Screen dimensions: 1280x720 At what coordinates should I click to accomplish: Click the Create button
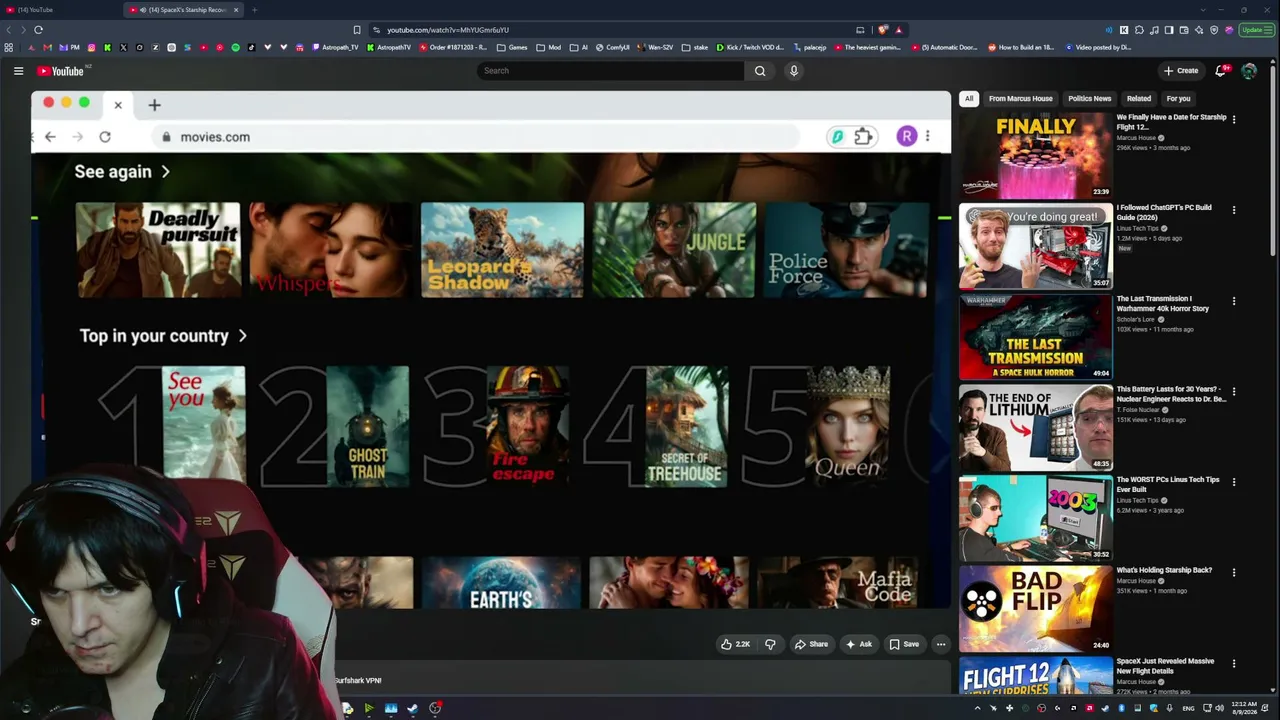tap(1181, 71)
